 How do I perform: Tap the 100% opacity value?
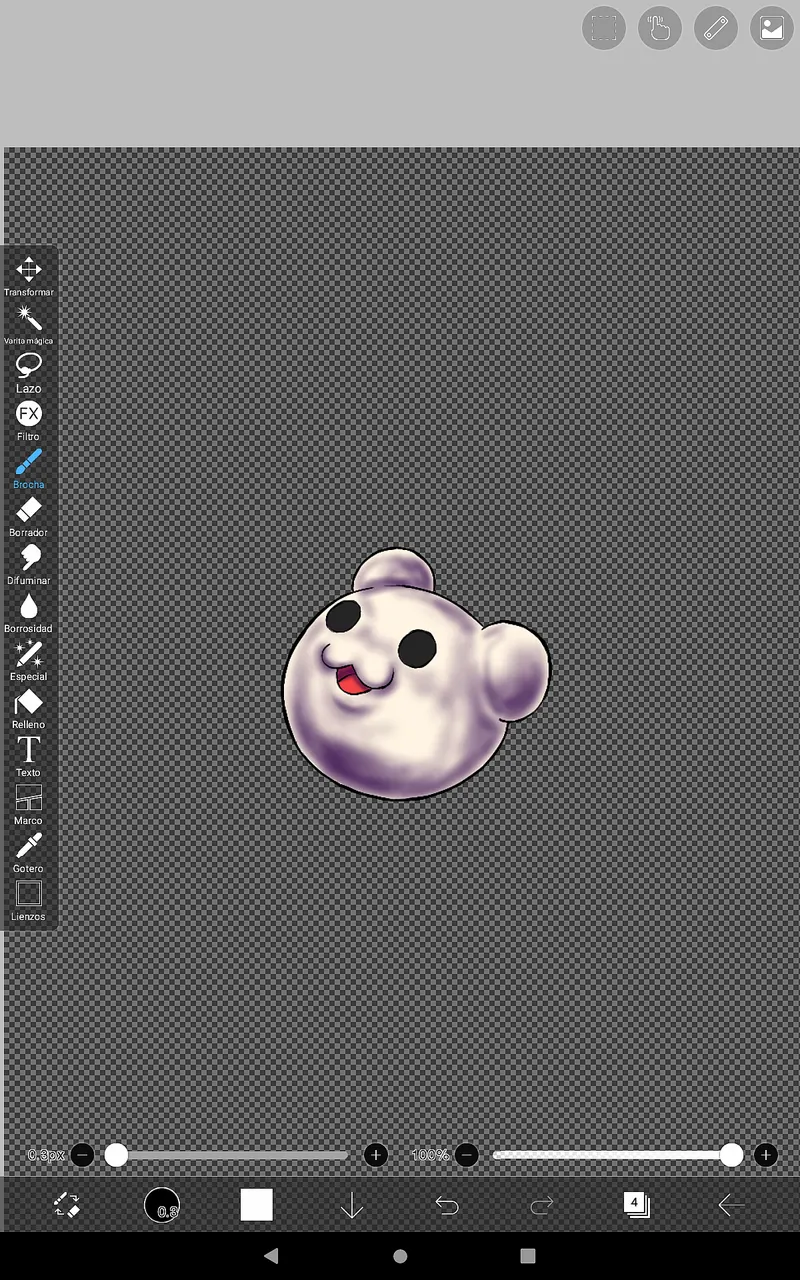[430, 1155]
